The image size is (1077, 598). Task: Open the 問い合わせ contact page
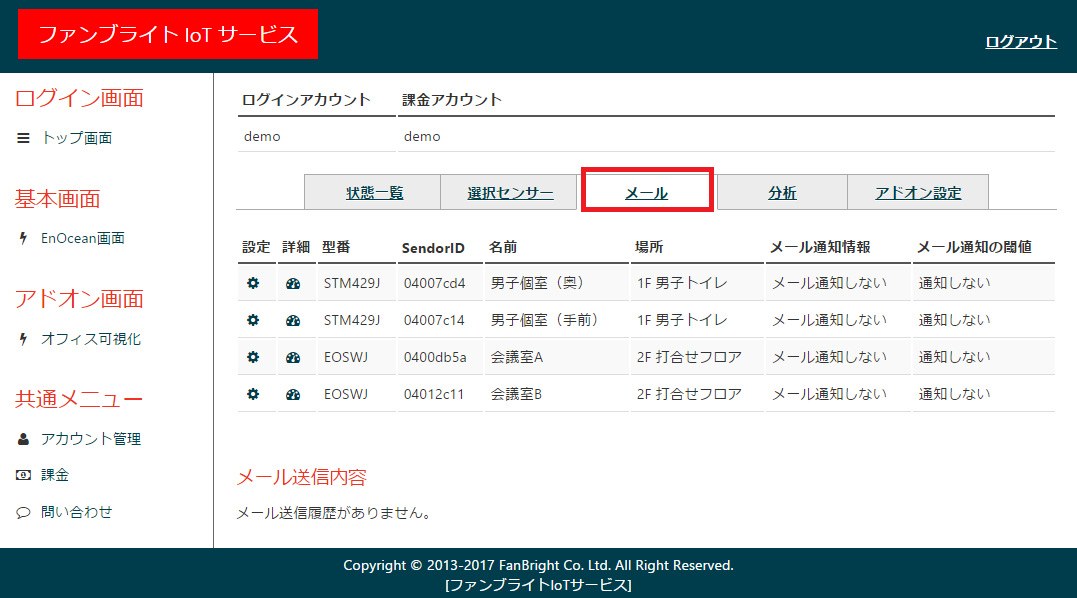tap(76, 512)
